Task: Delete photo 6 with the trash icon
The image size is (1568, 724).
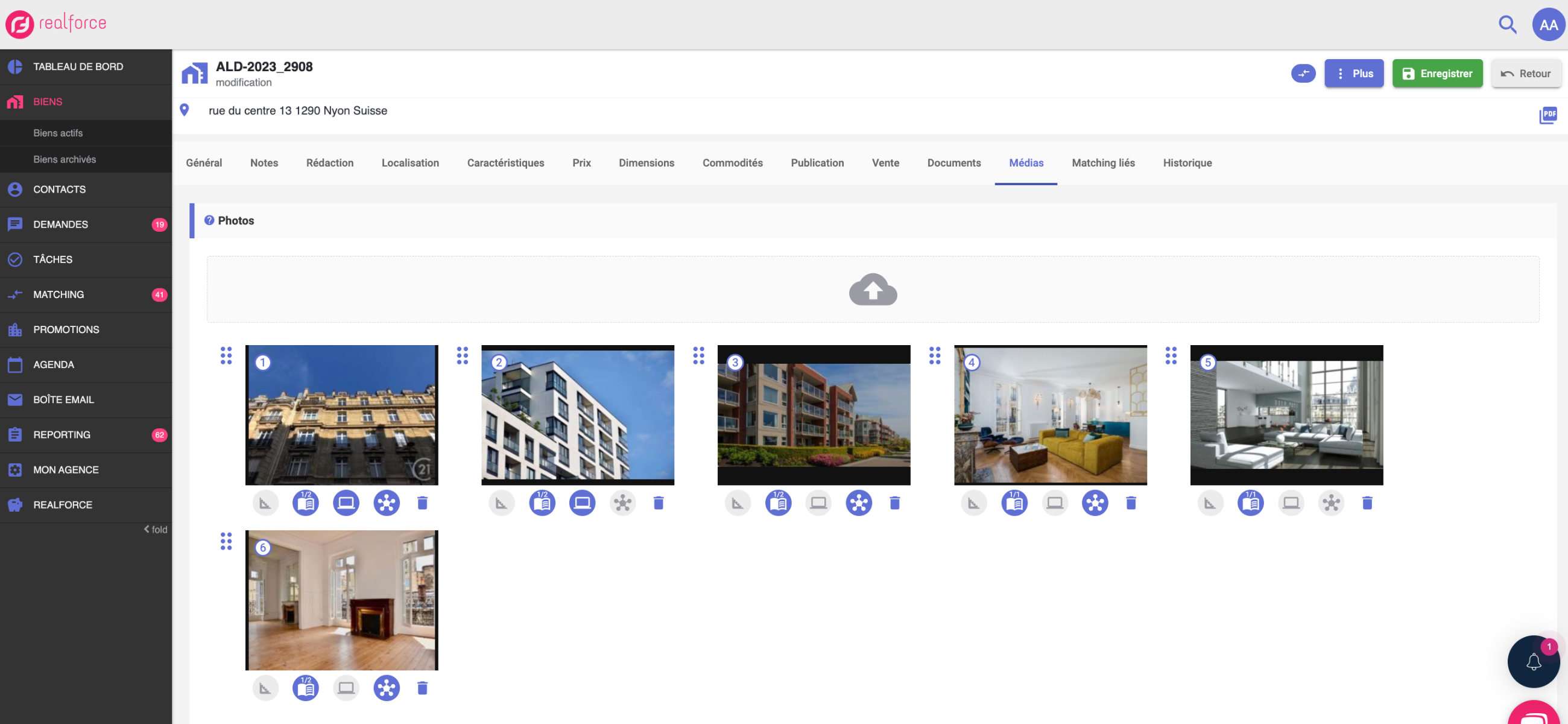Action: pyautogui.click(x=422, y=688)
